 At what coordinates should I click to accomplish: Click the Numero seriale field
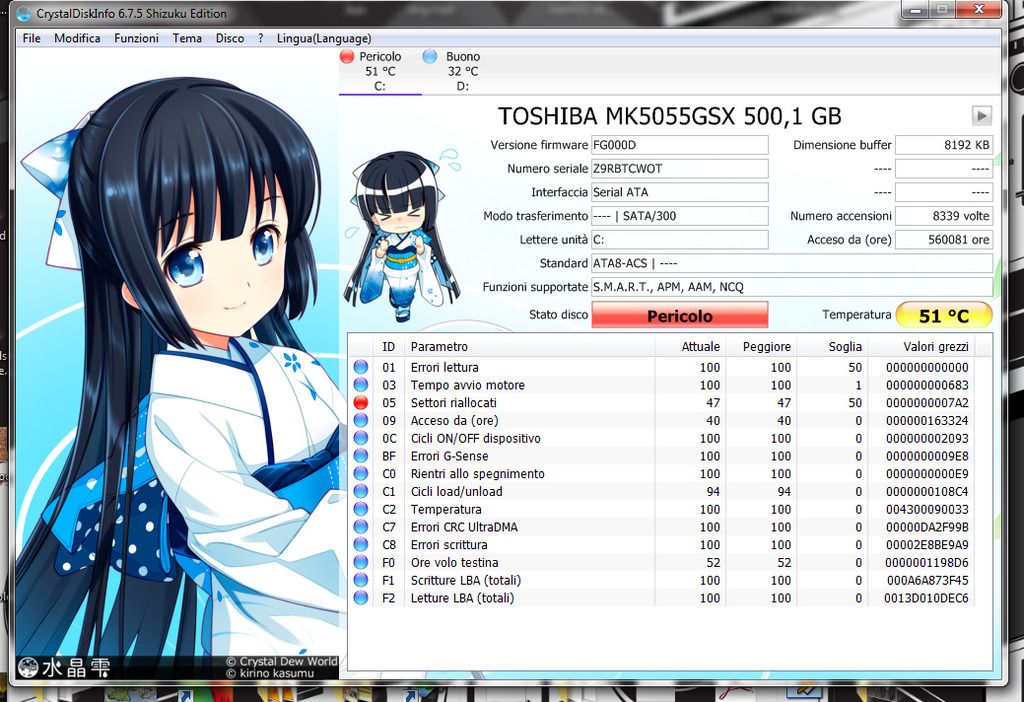coord(679,169)
